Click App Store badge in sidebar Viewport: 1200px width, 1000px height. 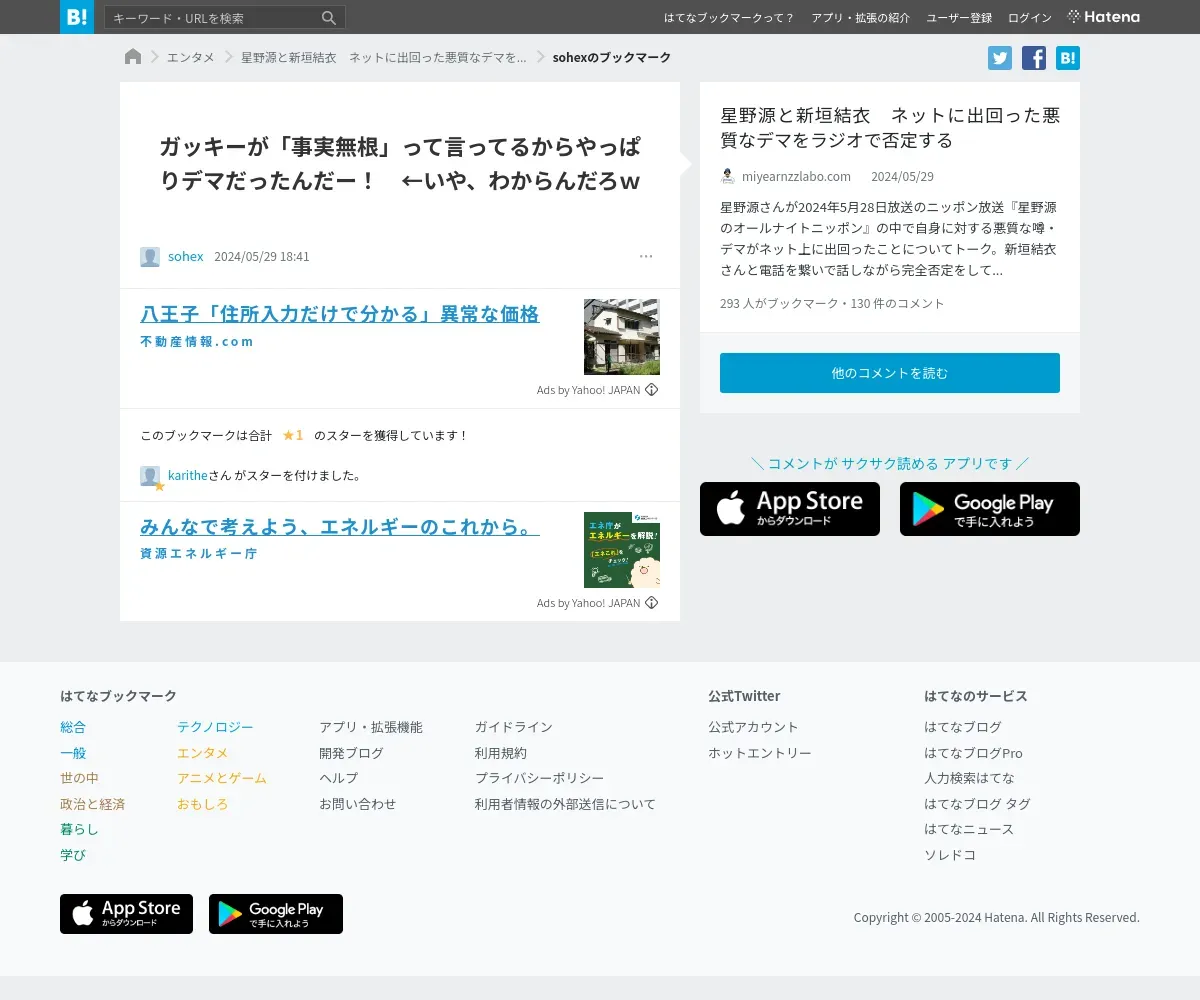[790, 509]
